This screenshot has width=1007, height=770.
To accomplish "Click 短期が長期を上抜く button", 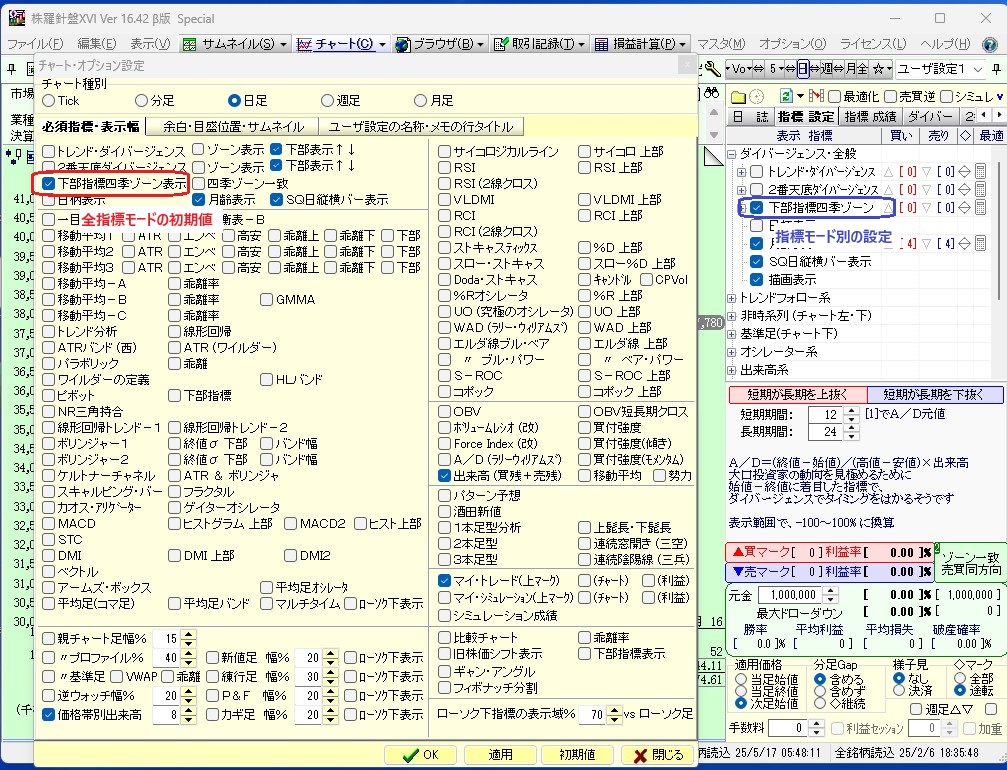I will 797,394.
